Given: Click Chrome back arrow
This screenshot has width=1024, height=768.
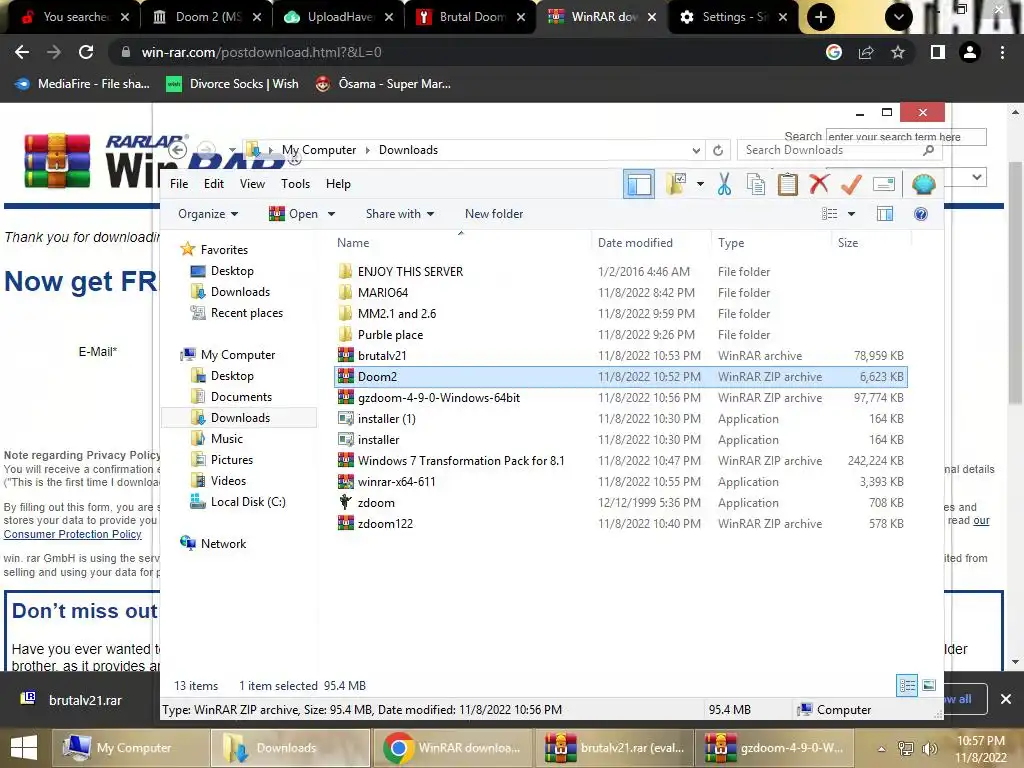Looking at the screenshot, I should [22, 52].
